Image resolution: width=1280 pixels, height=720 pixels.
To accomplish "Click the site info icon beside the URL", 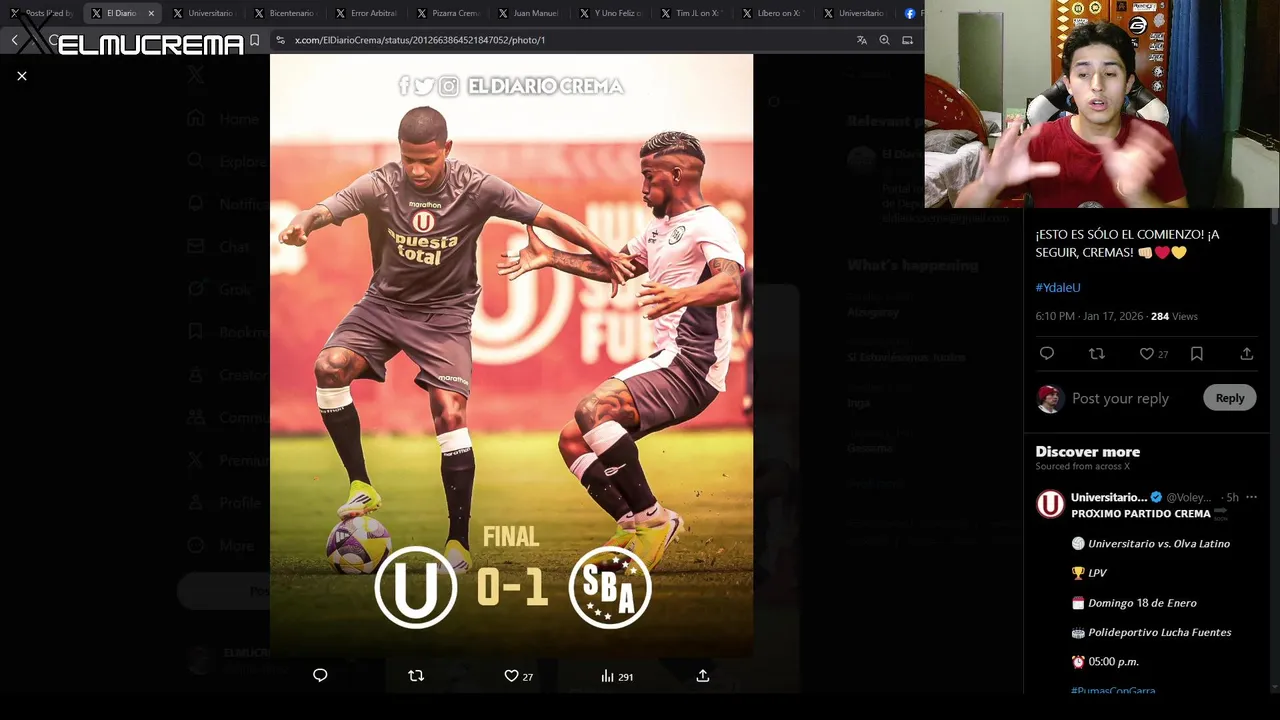I will pyautogui.click(x=281, y=40).
